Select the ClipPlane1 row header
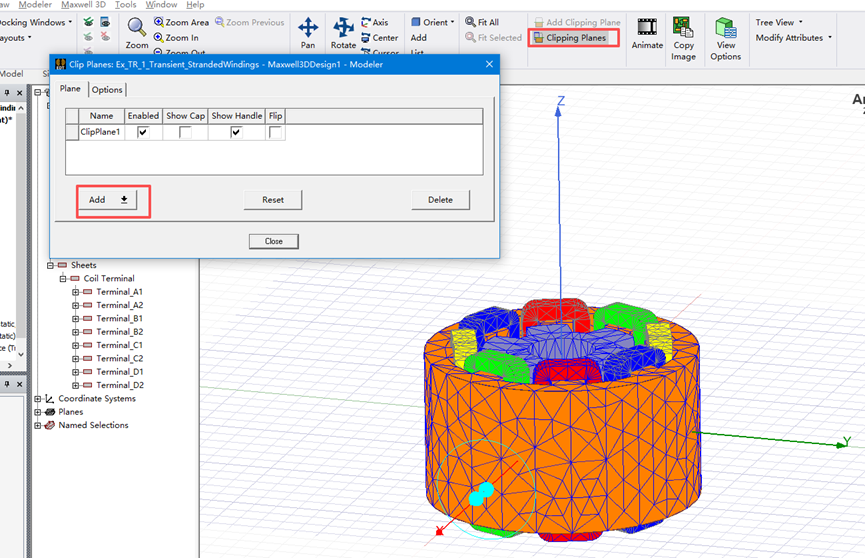865x558 pixels. pos(72,132)
